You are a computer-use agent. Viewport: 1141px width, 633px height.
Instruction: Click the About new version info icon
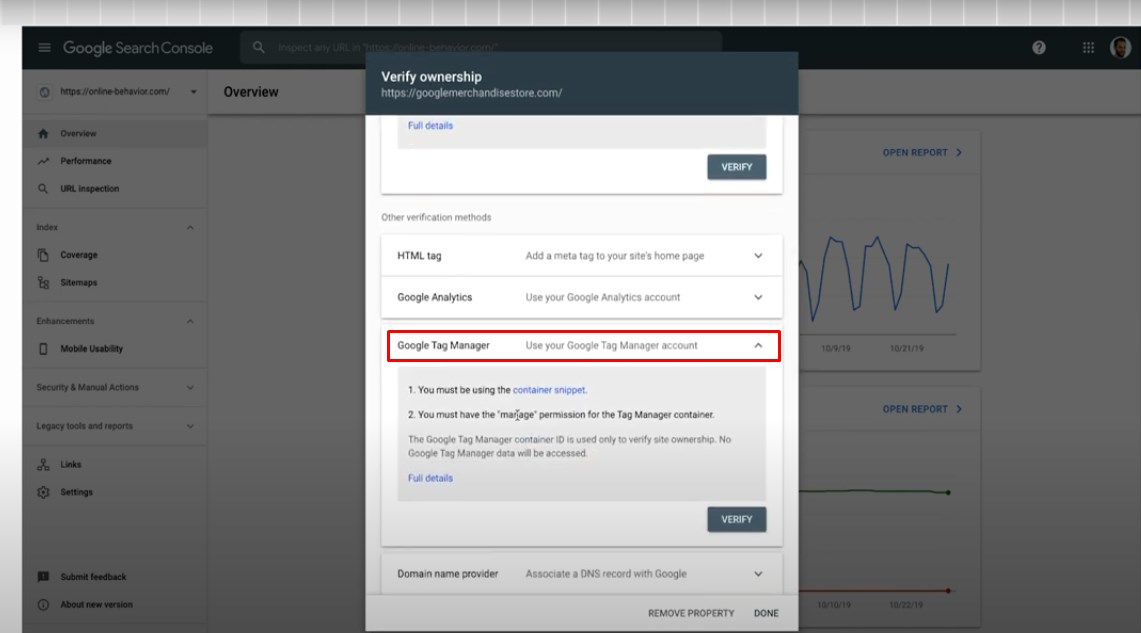point(43,605)
